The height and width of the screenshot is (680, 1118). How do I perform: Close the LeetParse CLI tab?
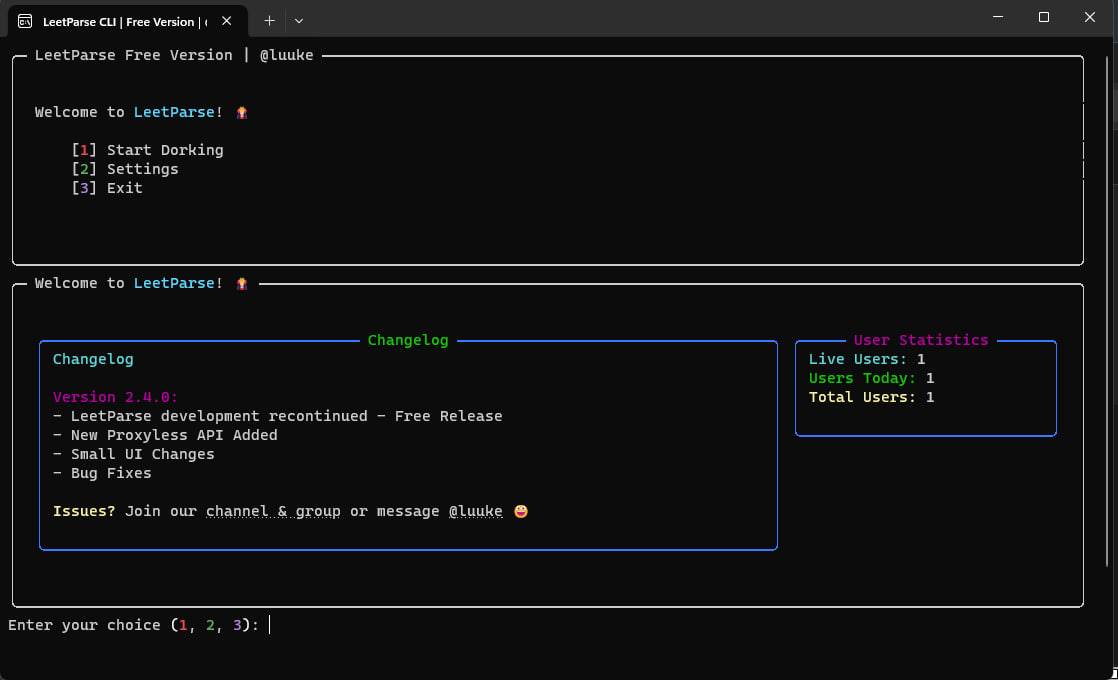[x=228, y=21]
